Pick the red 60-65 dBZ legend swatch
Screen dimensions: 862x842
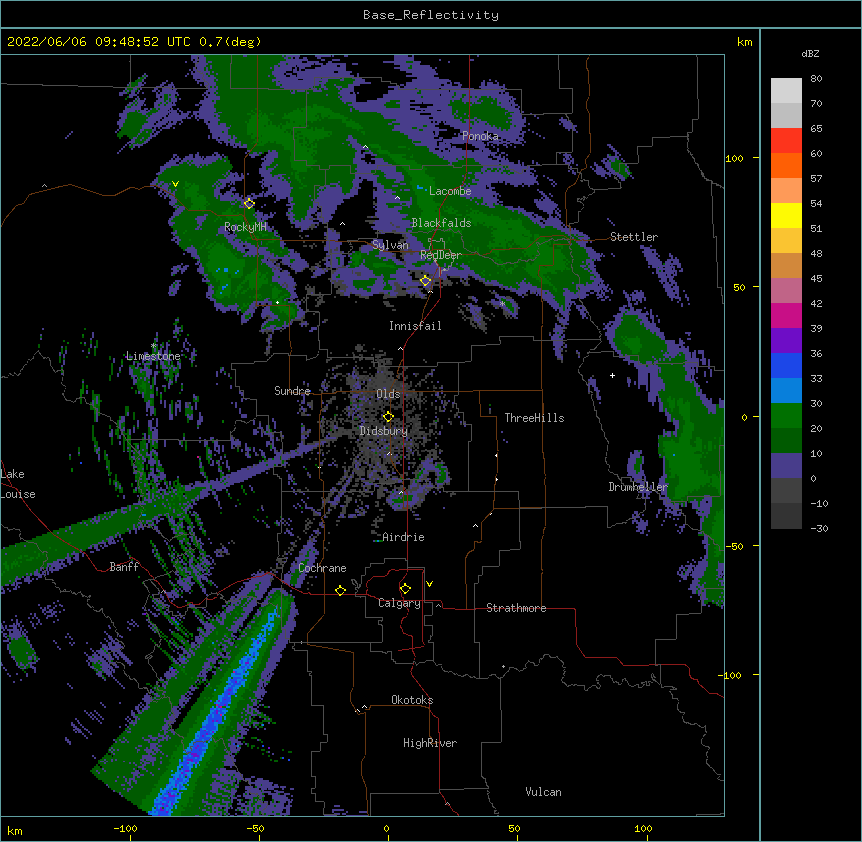(x=786, y=141)
